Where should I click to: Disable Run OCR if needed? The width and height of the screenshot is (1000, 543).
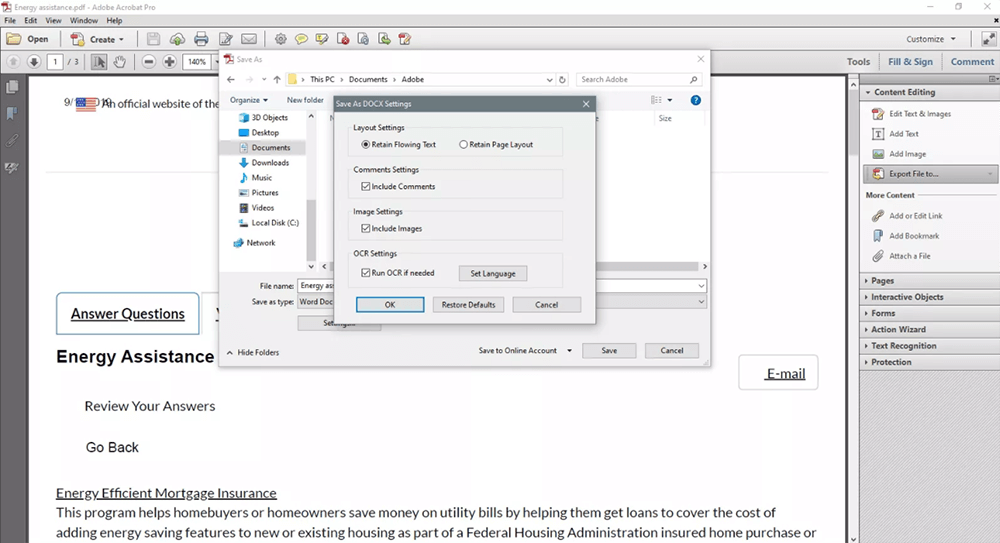(366, 273)
